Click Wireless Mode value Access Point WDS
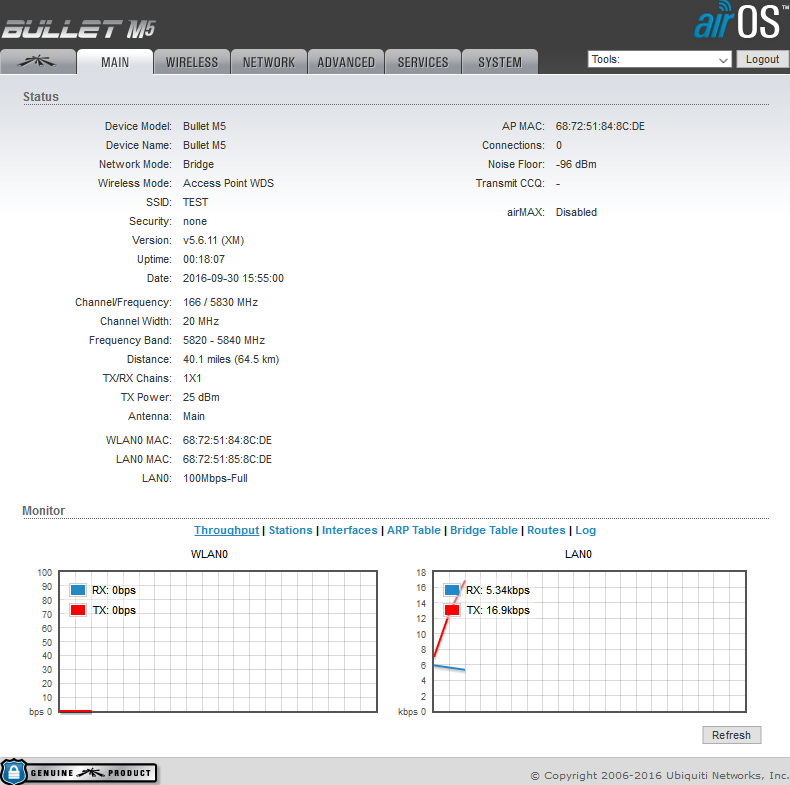This screenshot has width=790, height=785. click(228, 183)
